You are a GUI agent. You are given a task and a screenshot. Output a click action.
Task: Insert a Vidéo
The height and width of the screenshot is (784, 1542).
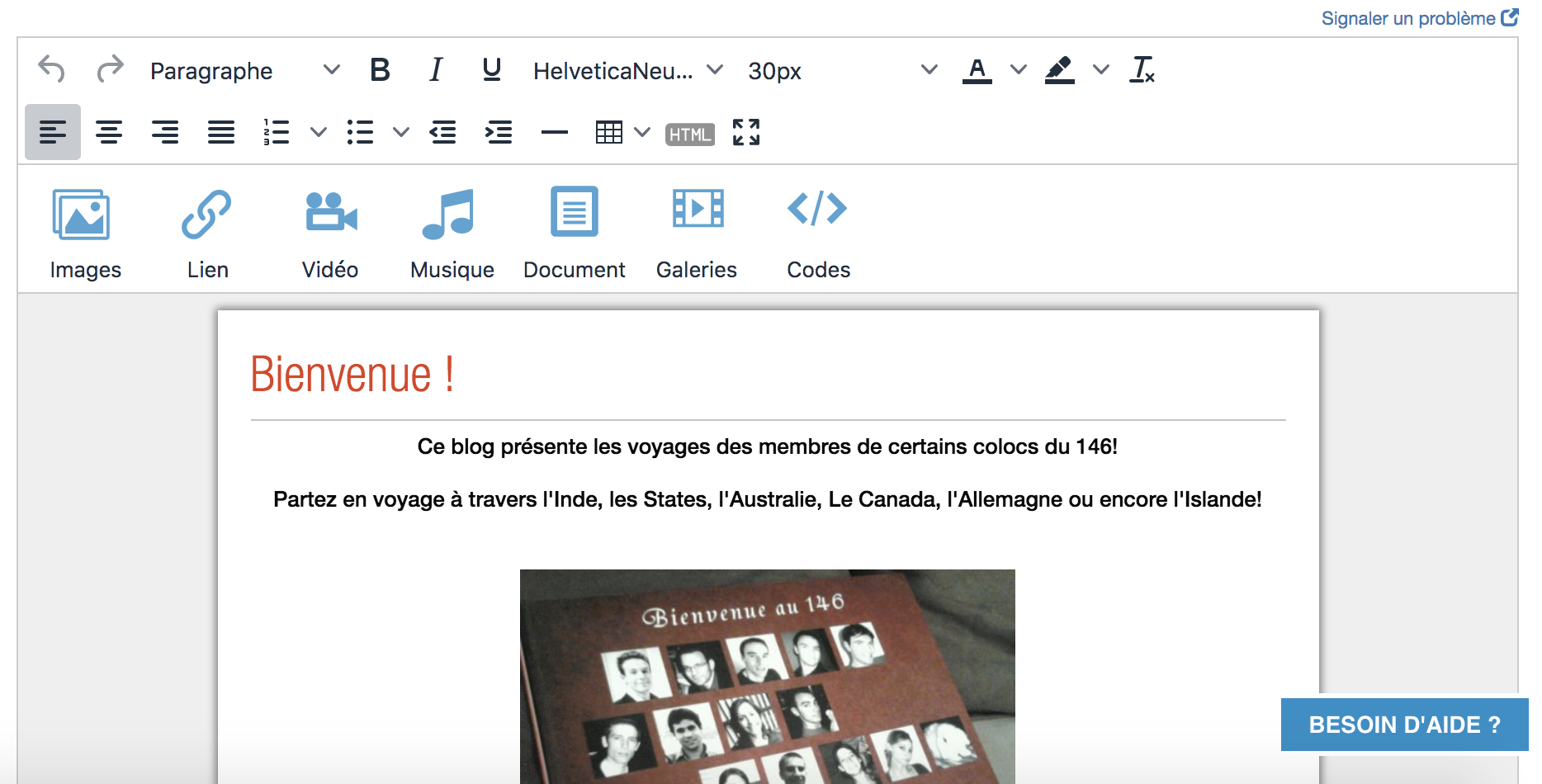tap(330, 233)
